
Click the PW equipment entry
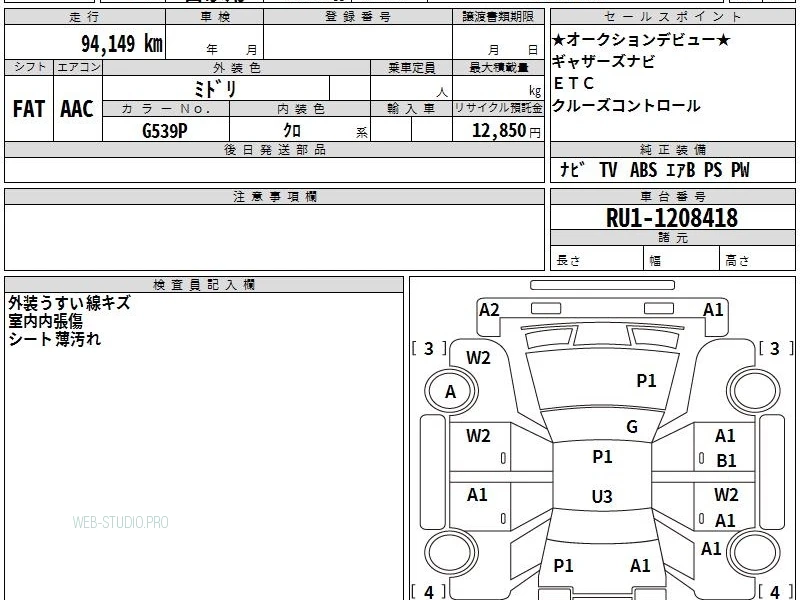point(740,169)
